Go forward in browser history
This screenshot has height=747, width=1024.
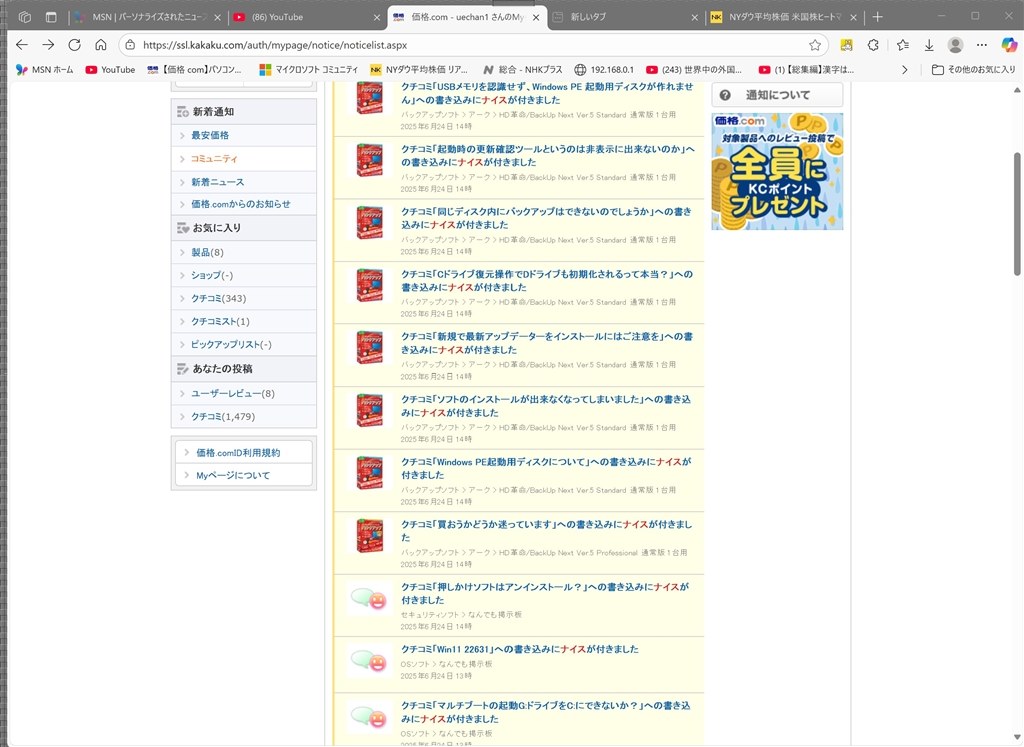tap(48, 45)
